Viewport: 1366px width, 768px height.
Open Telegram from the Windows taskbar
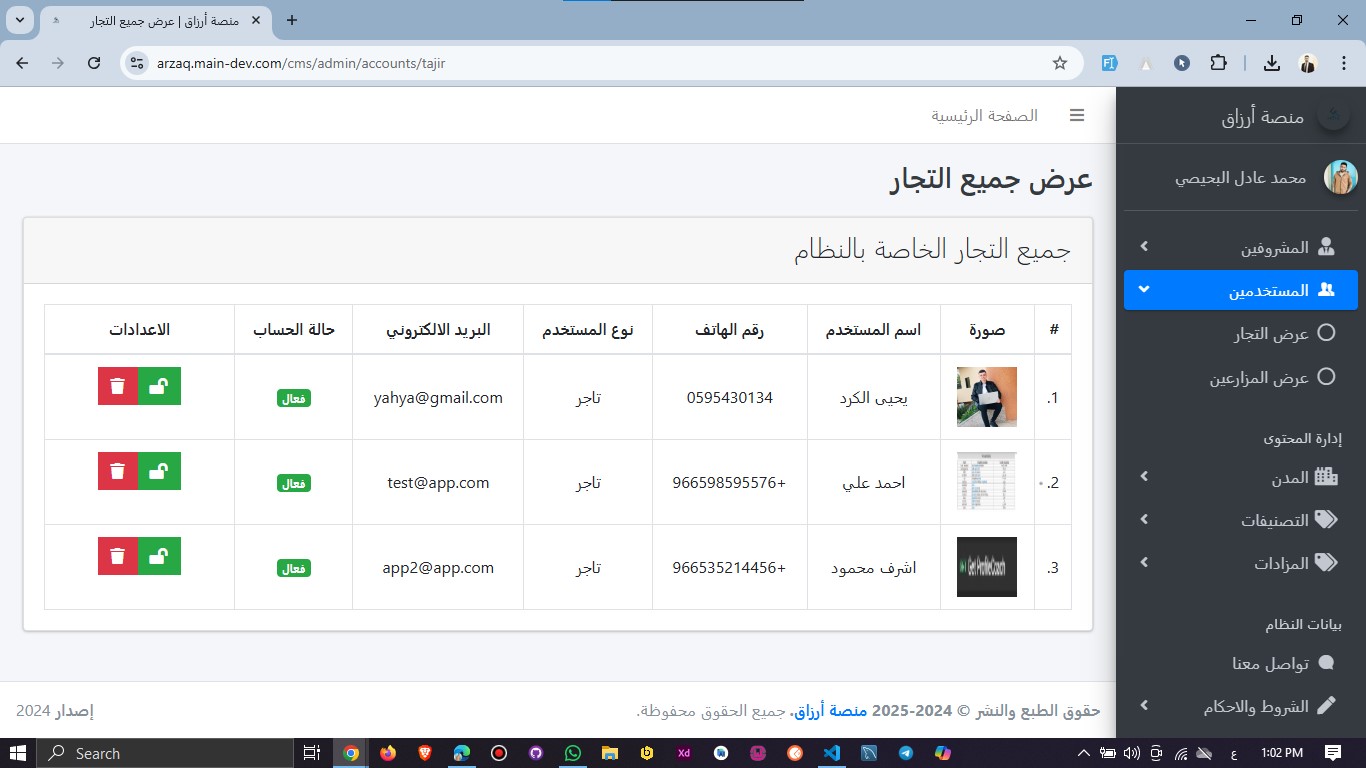pyautogui.click(x=905, y=753)
